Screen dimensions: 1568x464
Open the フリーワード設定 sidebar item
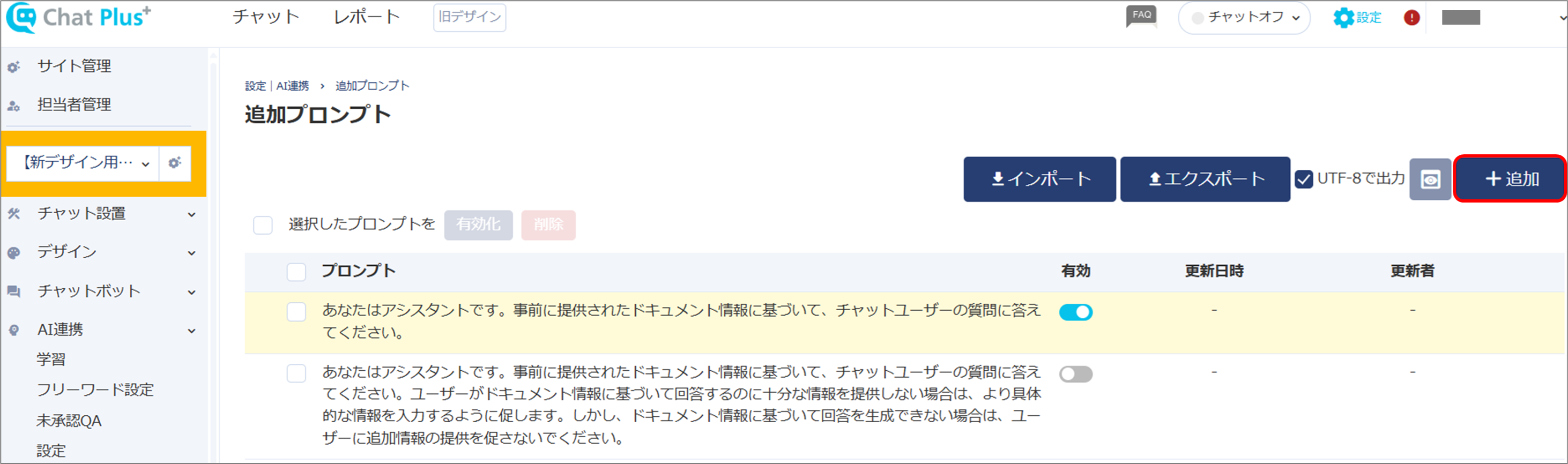pyautogui.click(x=95, y=390)
